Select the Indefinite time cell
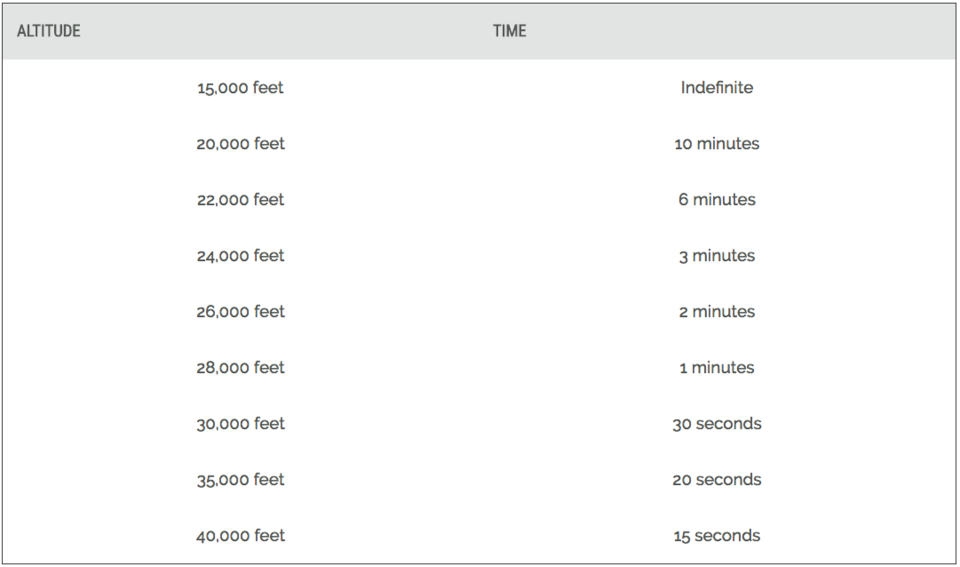 pos(717,88)
